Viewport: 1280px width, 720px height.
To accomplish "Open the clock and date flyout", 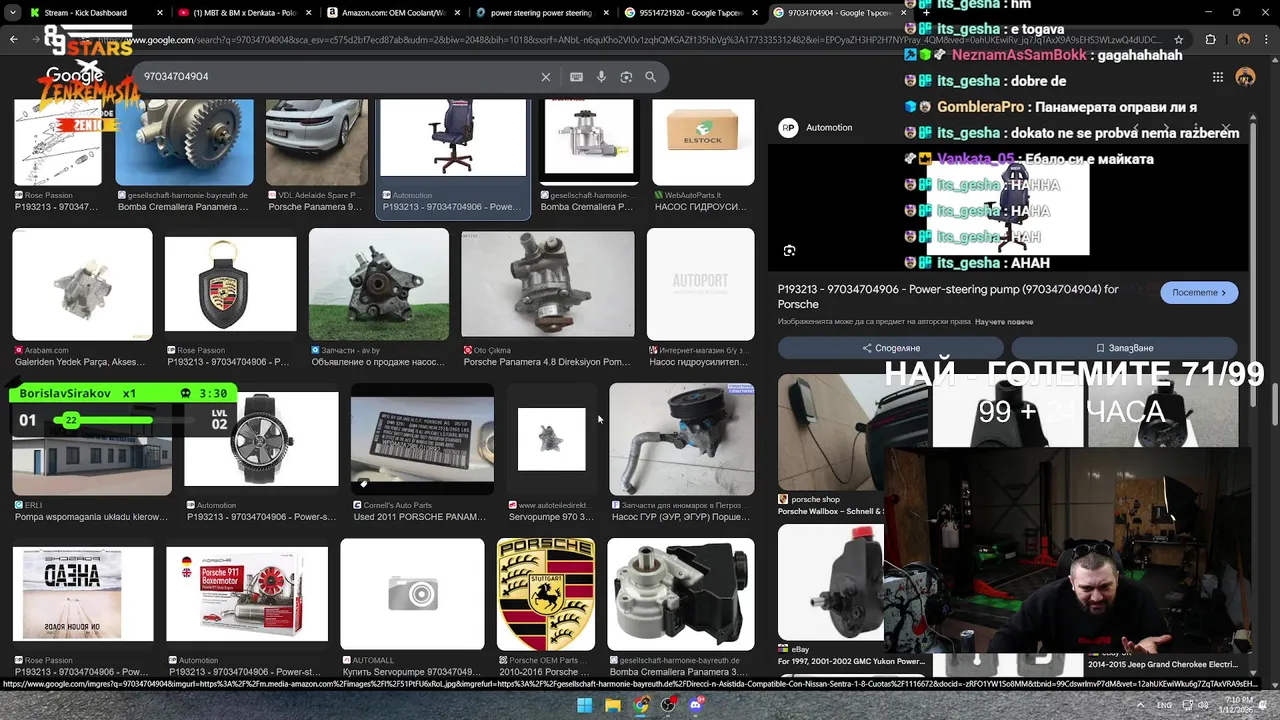I will coord(1236,705).
